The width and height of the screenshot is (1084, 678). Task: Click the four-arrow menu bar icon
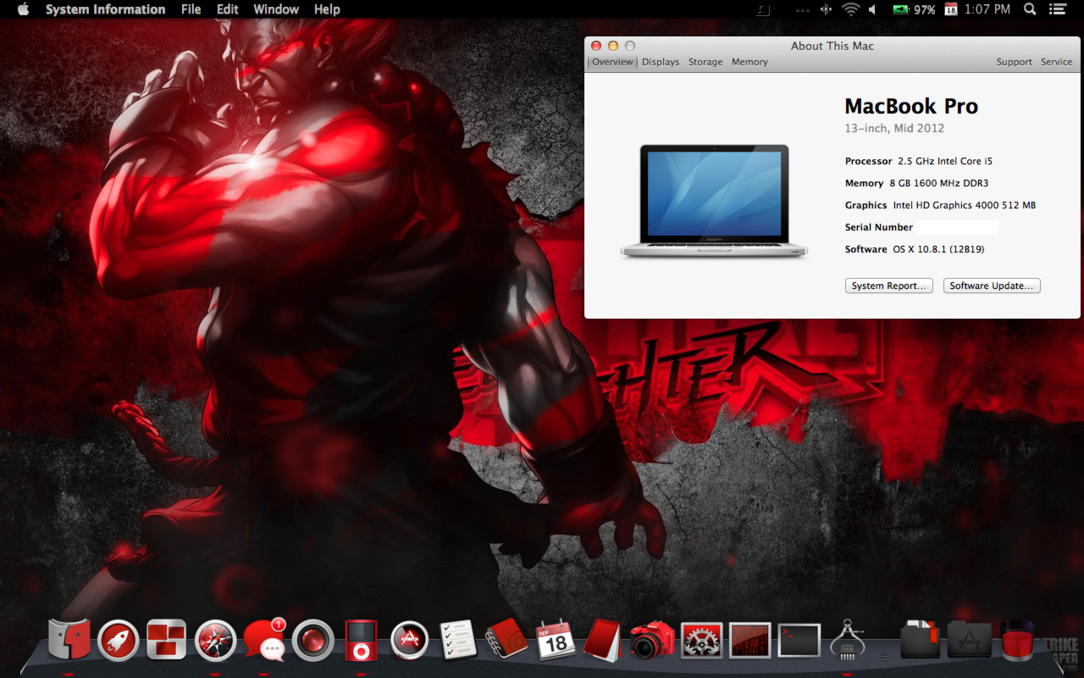coord(825,9)
